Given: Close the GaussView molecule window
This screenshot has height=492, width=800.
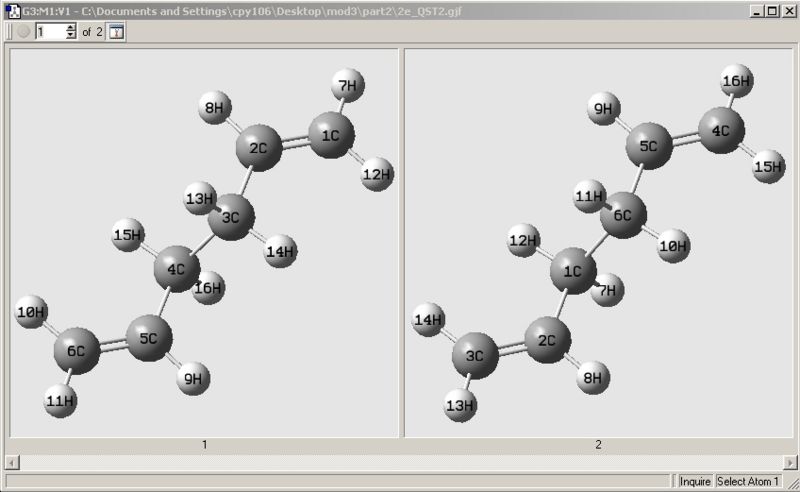Looking at the screenshot, I should [789, 11].
